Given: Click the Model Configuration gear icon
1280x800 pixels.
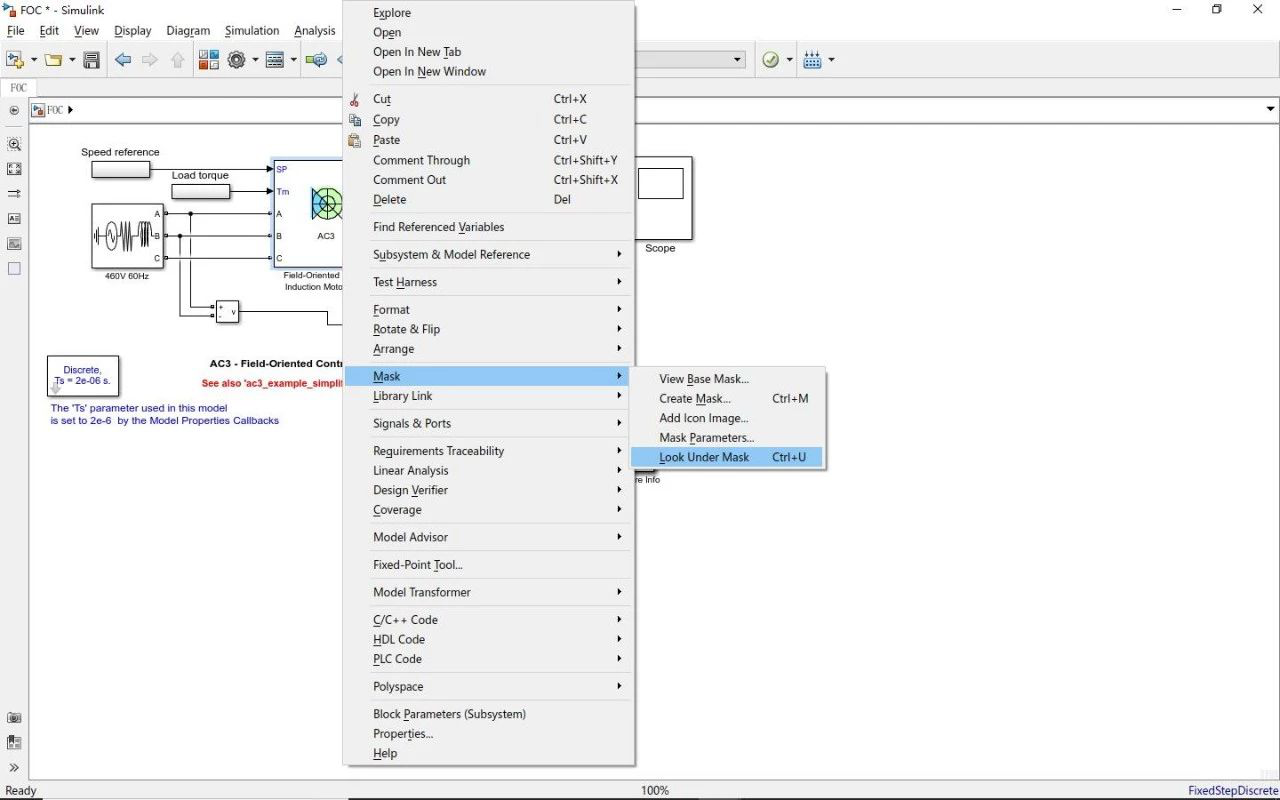Looking at the screenshot, I should [237, 60].
